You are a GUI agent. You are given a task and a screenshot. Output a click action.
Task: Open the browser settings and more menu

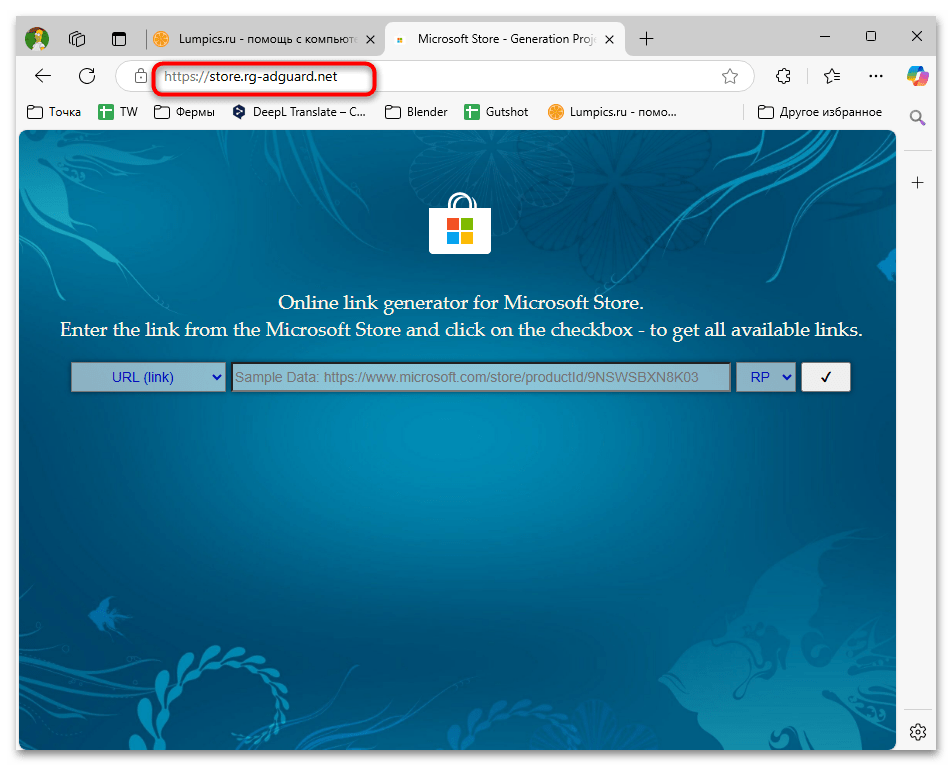[x=876, y=76]
